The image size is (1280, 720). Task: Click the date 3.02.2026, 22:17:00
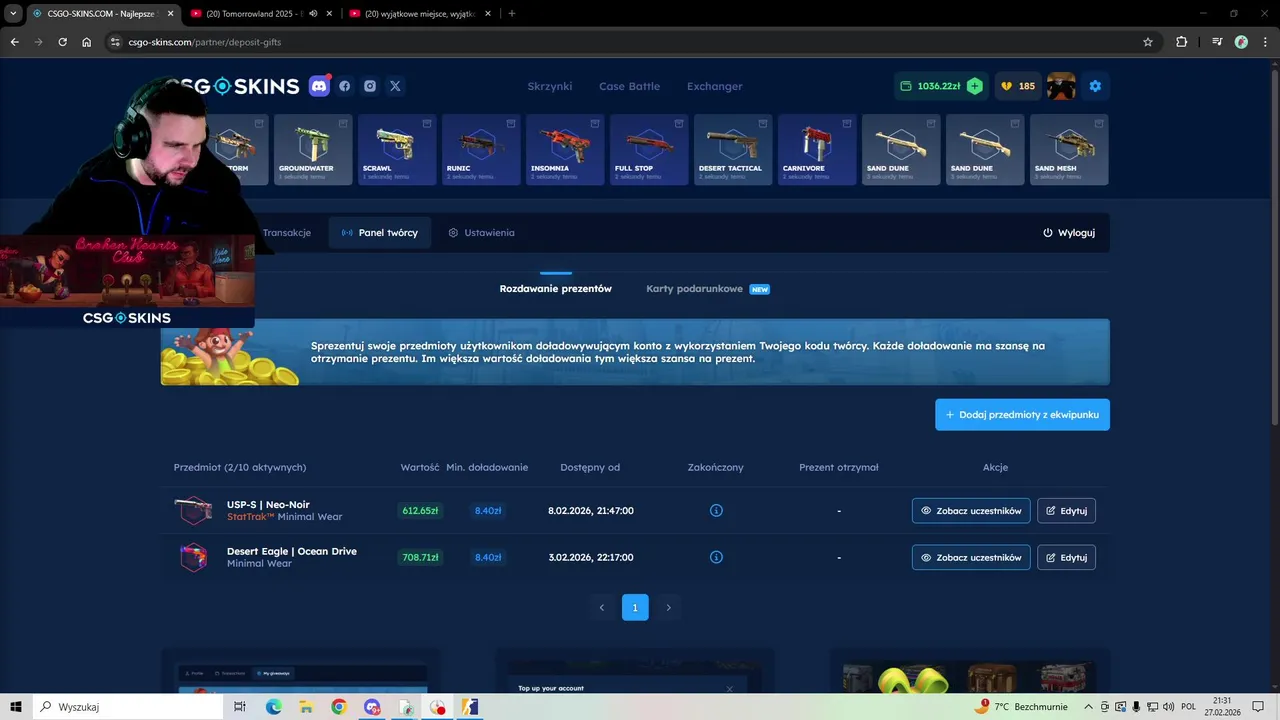(x=591, y=557)
